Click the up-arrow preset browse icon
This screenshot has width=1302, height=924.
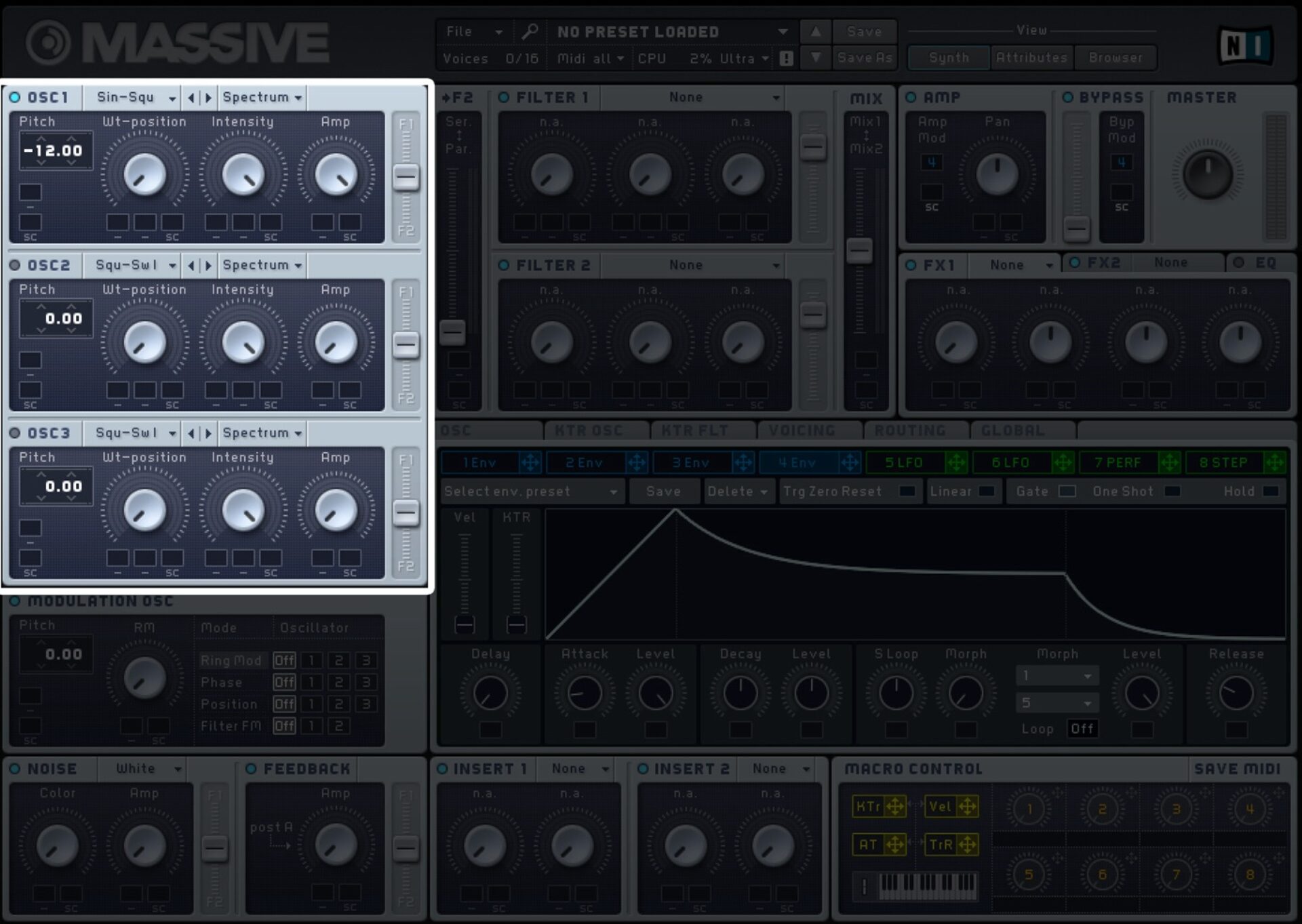[x=816, y=31]
